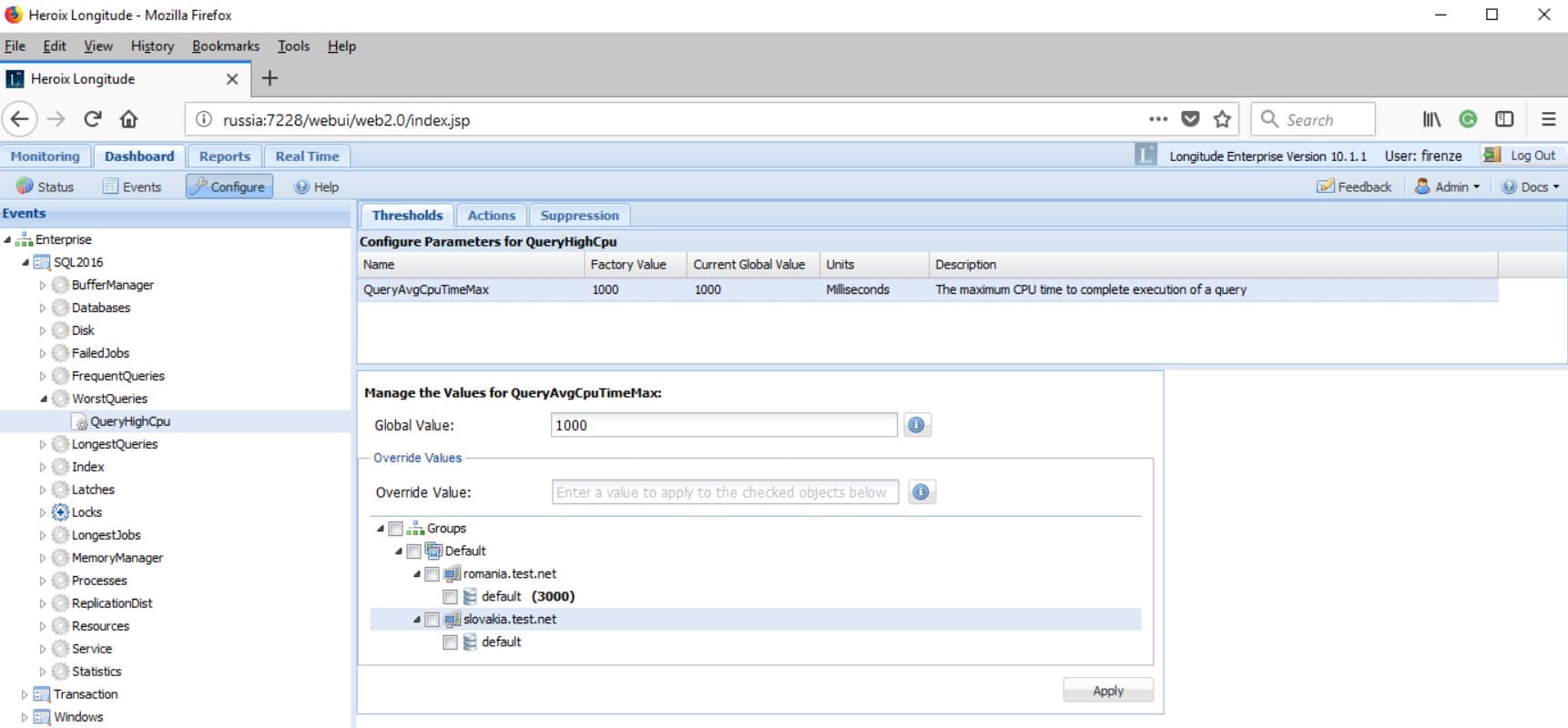
Task: Click the info icon next to Override Value
Action: (x=921, y=492)
